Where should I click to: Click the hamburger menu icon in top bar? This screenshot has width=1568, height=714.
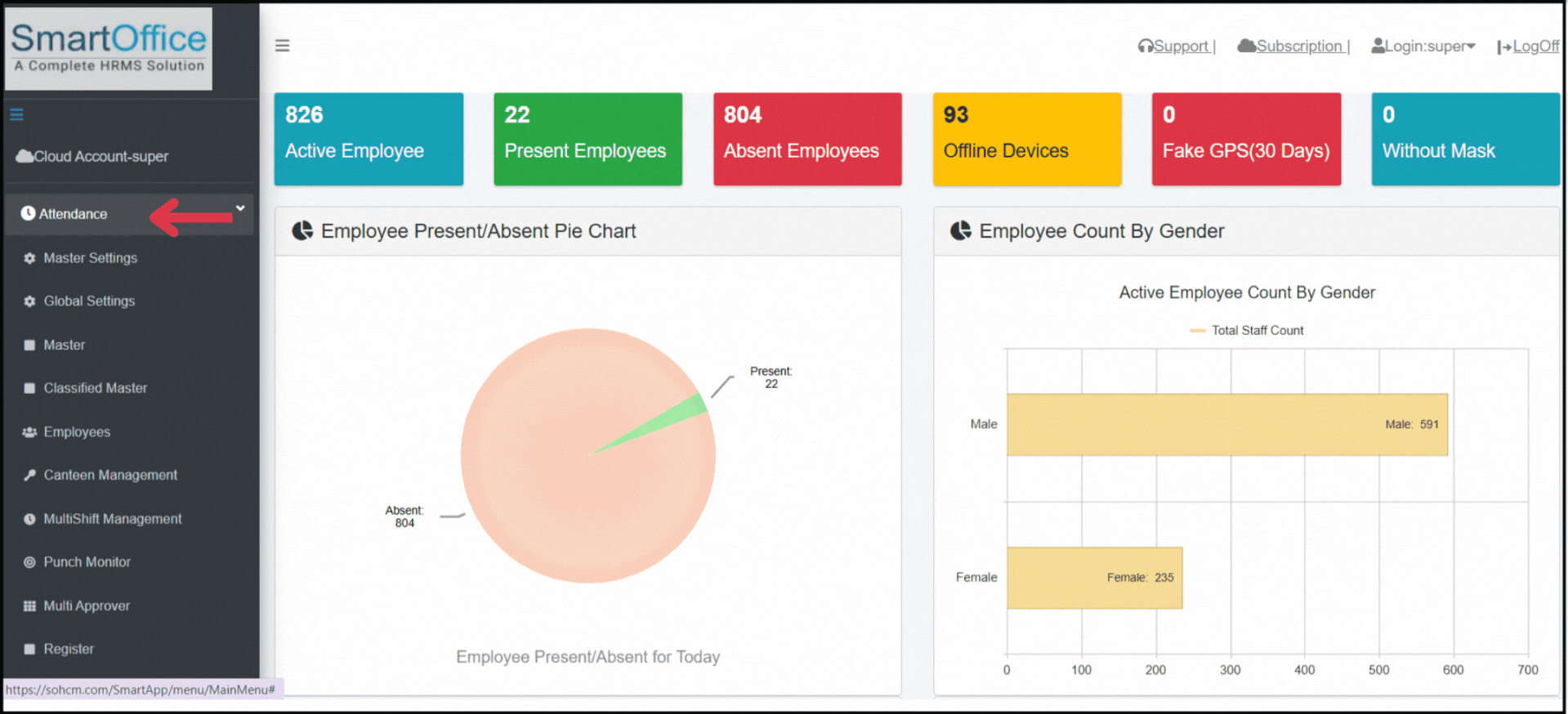pos(282,46)
